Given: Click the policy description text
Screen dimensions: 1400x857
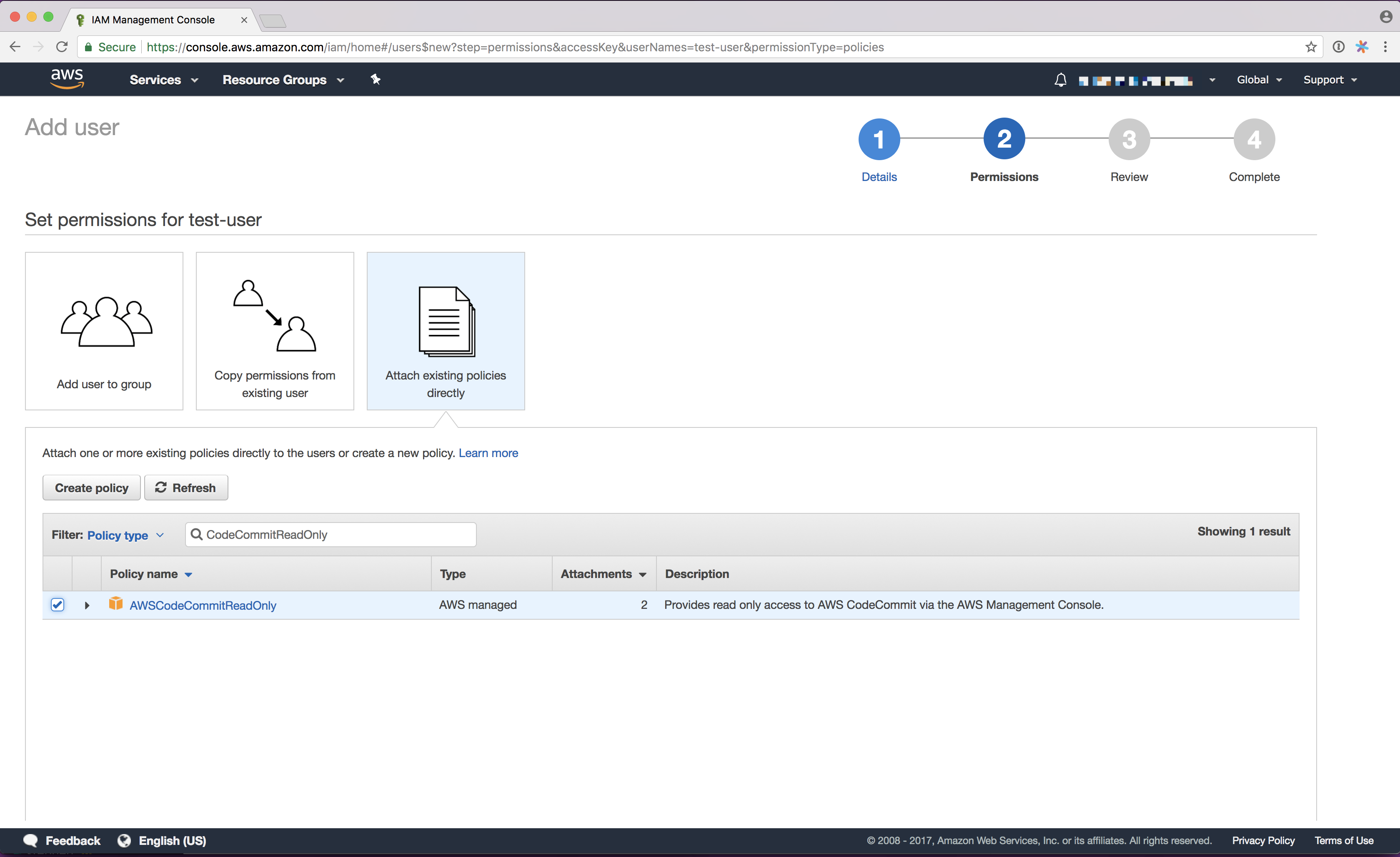Looking at the screenshot, I should [x=884, y=605].
